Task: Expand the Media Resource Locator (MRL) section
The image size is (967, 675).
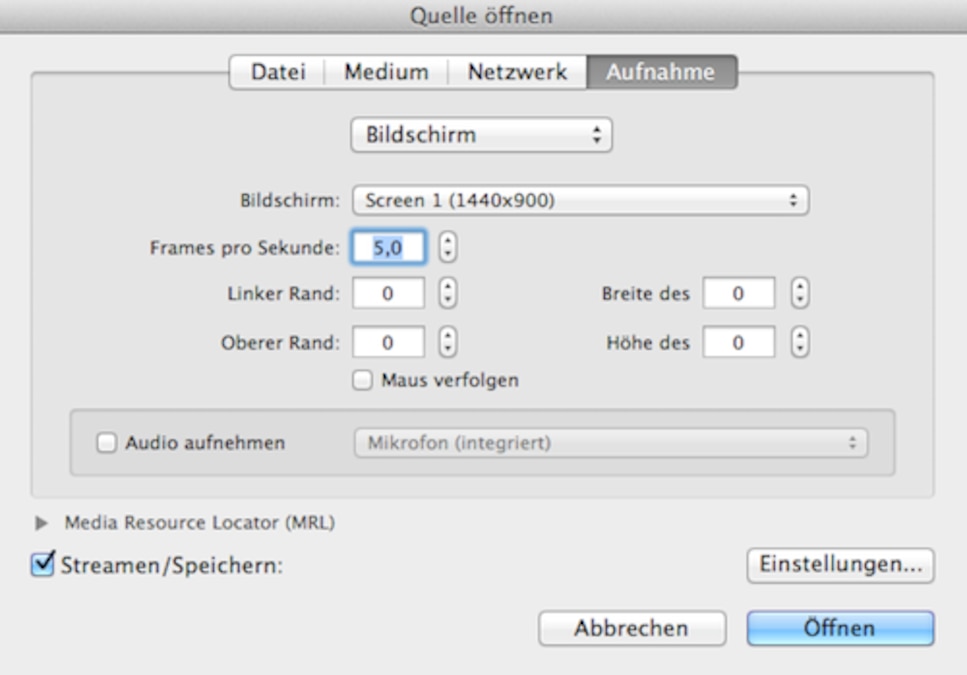Action: tap(41, 523)
